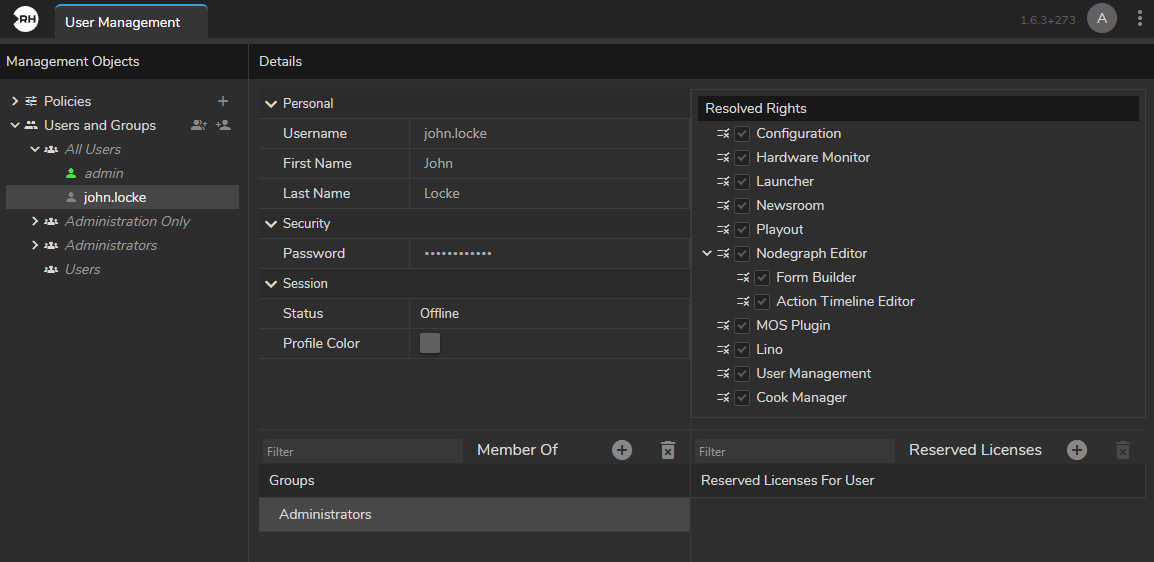Click the add user icon

[223, 125]
